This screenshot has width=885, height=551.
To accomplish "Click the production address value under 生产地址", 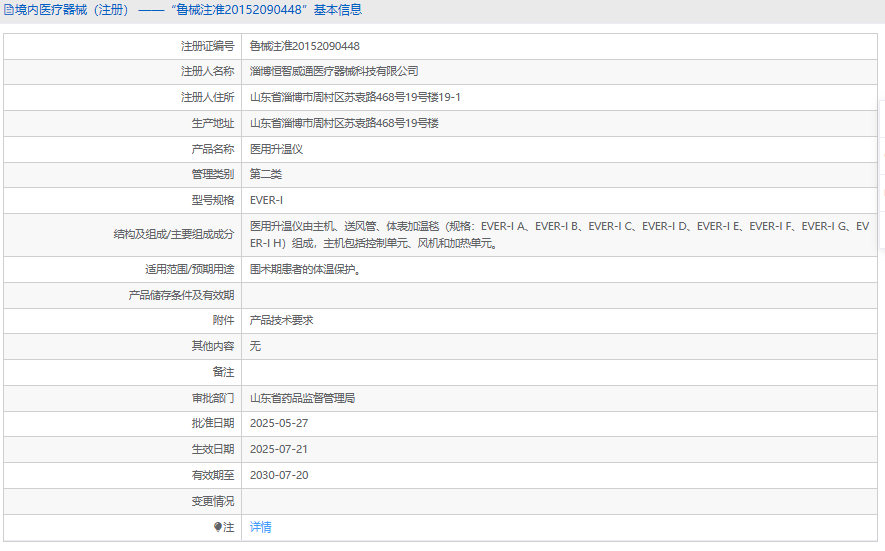I will [x=344, y=123].
